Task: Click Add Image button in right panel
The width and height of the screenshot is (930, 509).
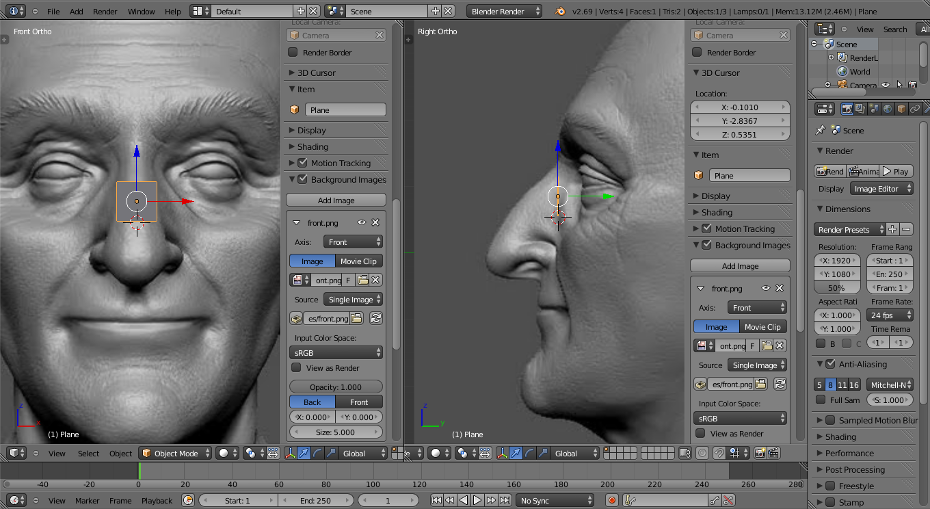Action: 740,266
